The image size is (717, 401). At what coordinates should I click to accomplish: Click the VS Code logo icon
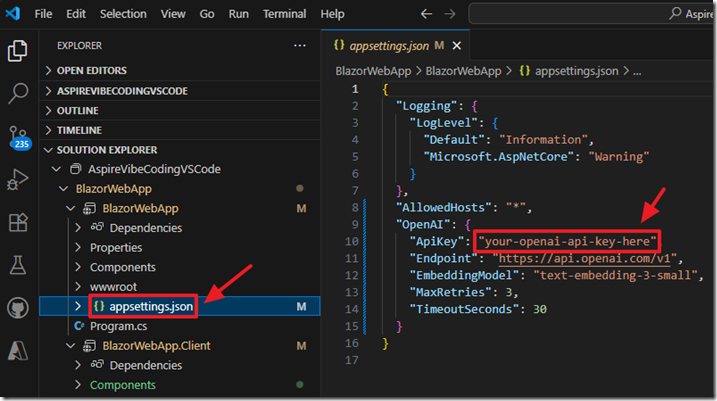13,14
